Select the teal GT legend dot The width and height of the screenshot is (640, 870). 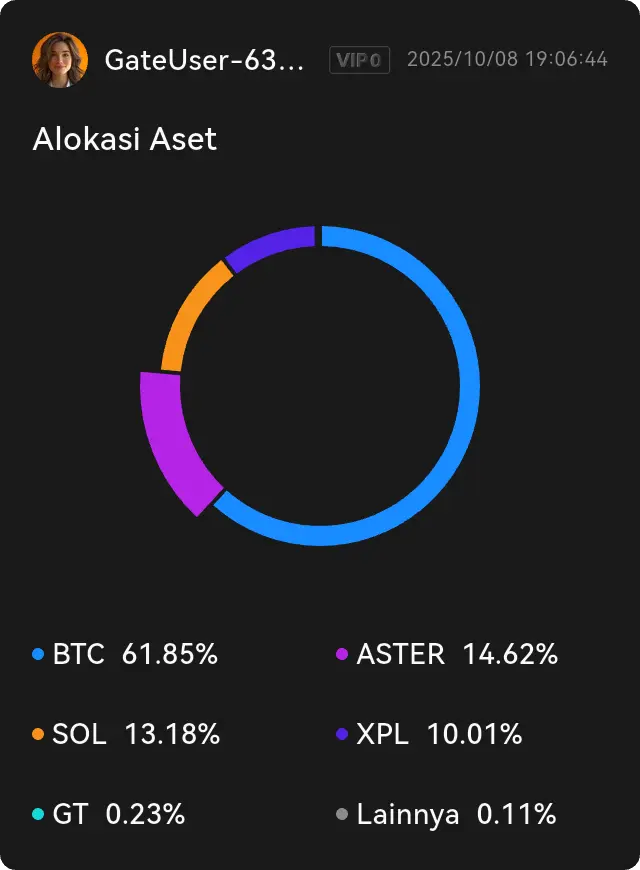(x=38, y=815)
